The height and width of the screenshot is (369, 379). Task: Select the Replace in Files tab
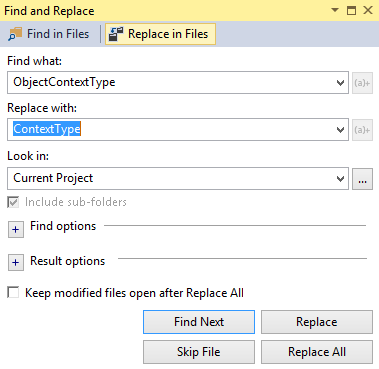click(160, 34)
